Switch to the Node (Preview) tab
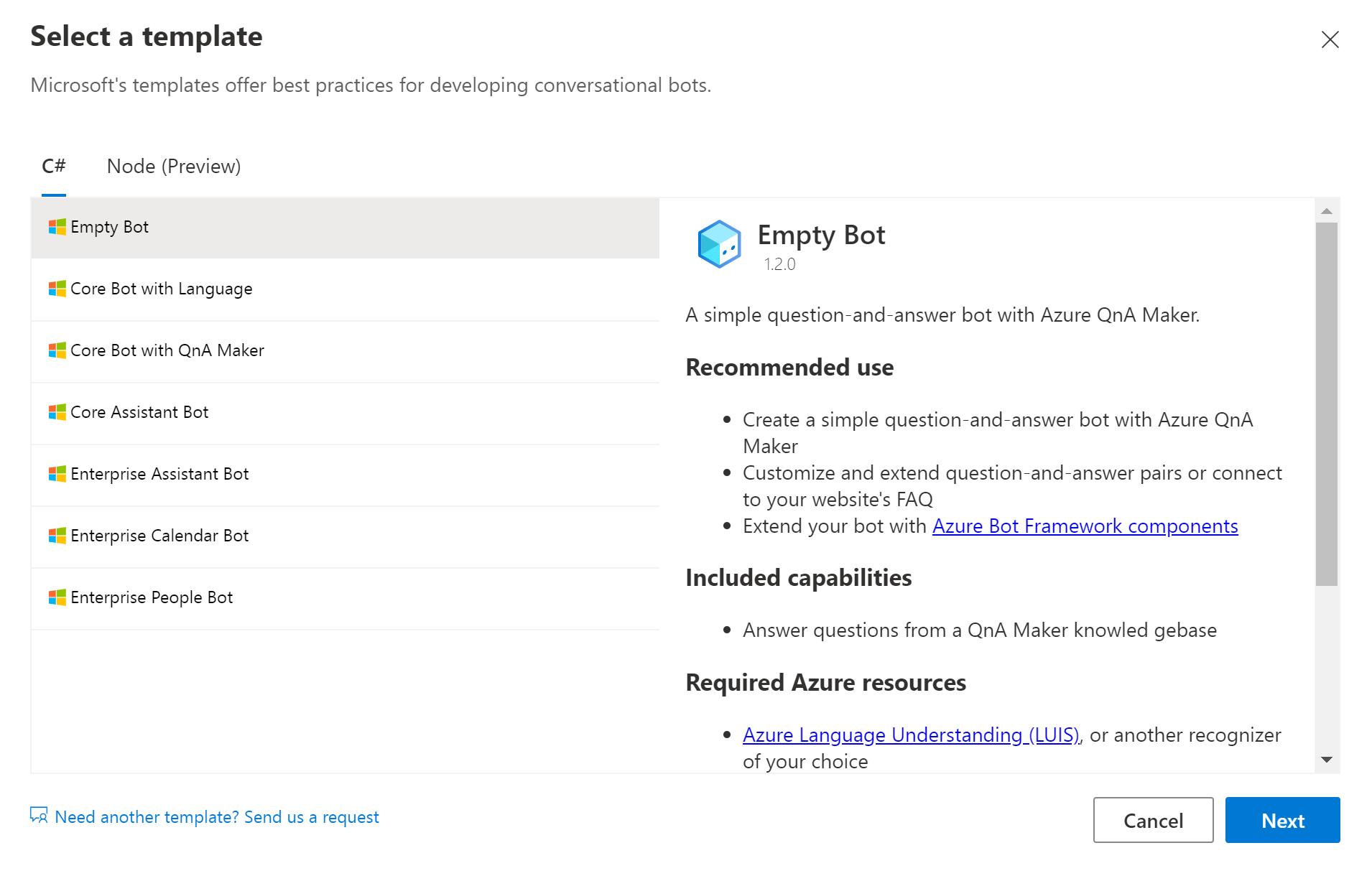Image resolution: width=1372 pixels, height=876 pixels. coord(174,167)
